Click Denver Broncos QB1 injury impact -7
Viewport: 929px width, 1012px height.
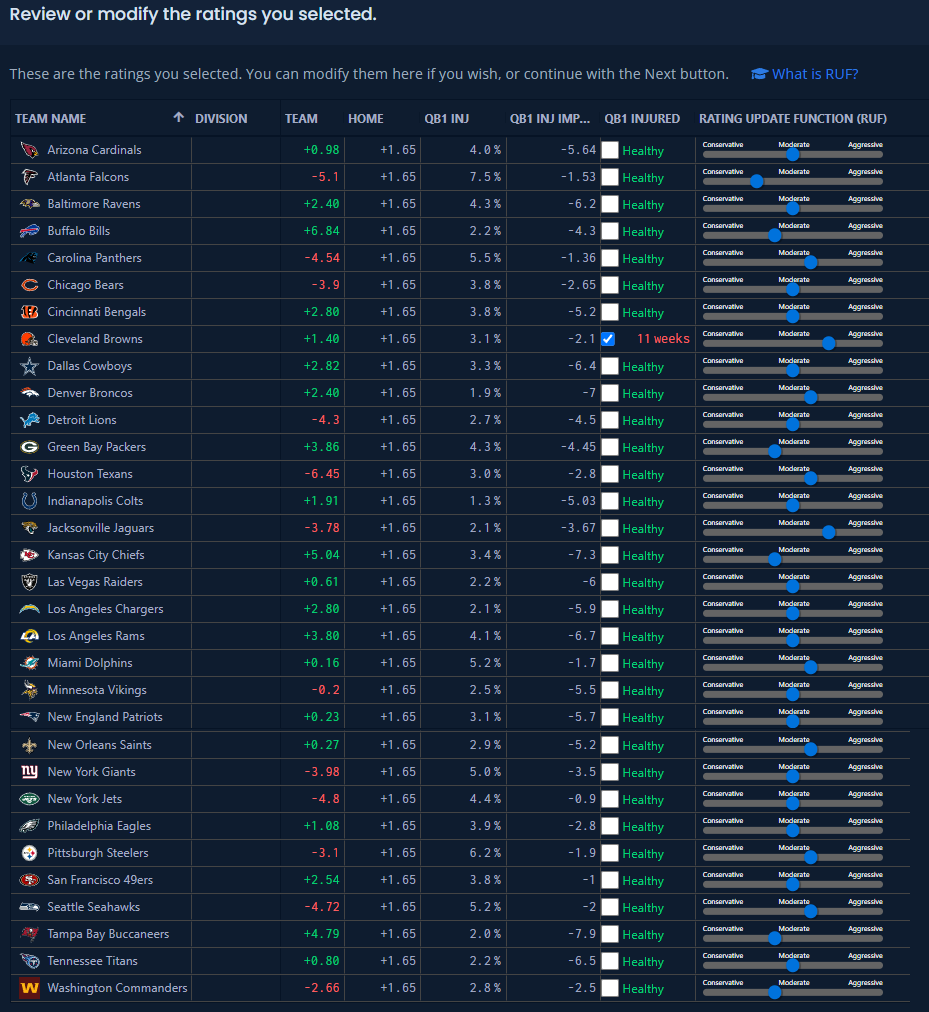pos(589,393)
